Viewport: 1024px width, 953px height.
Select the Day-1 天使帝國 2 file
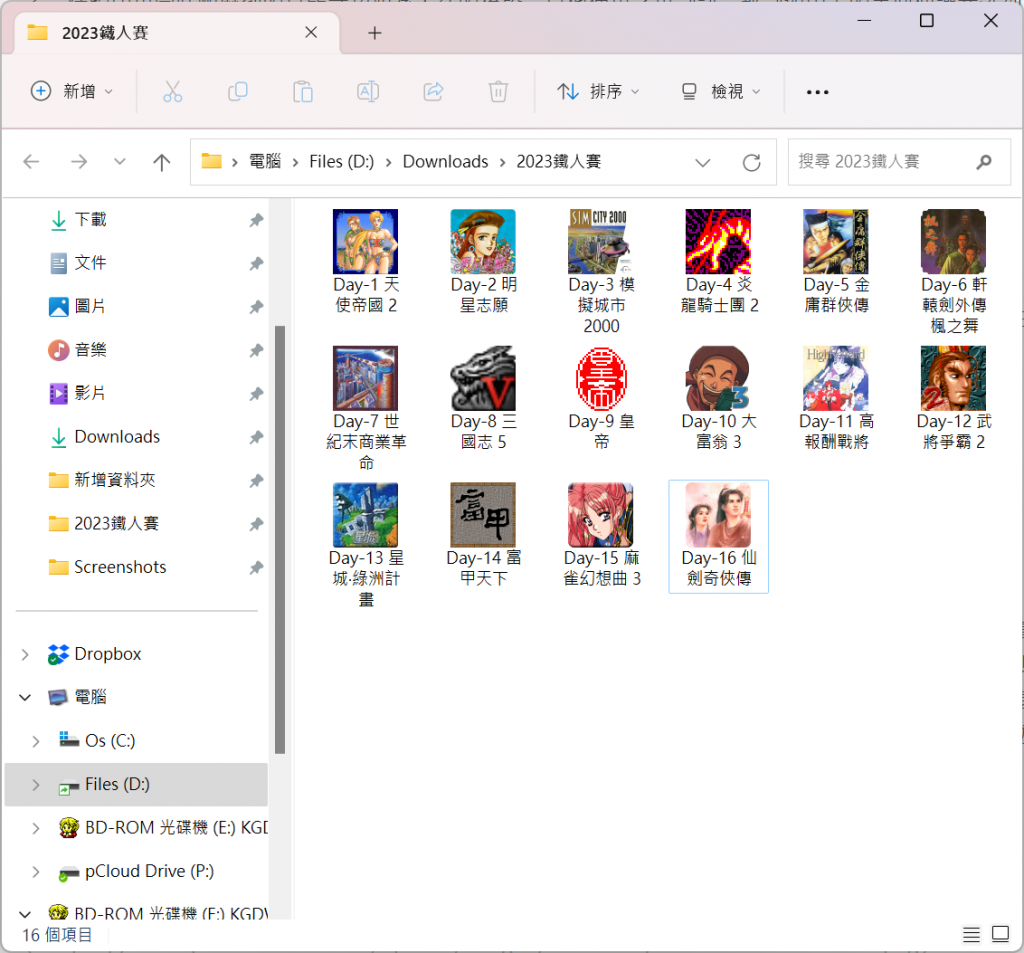[366, 261]
